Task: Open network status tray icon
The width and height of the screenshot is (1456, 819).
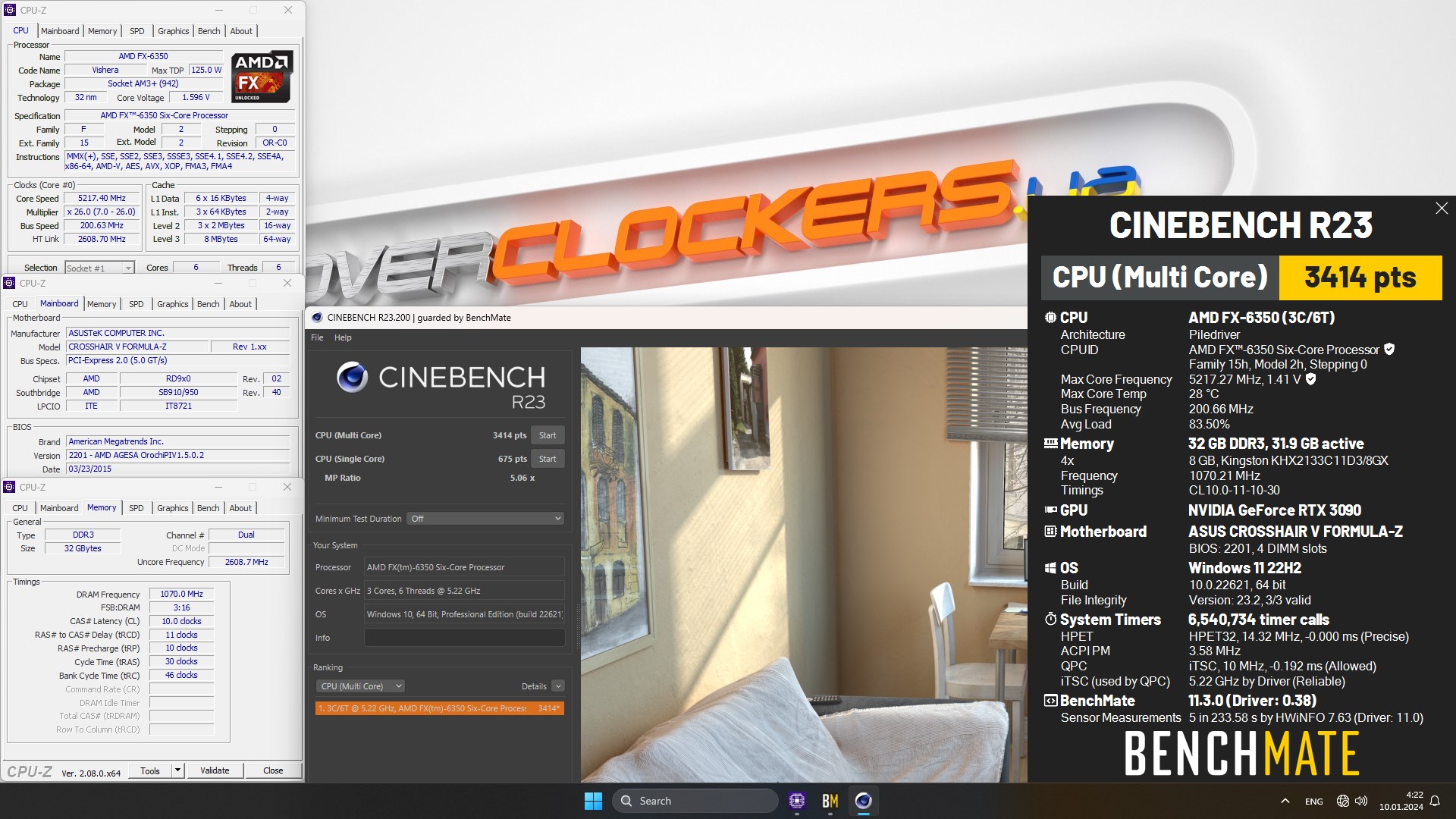Action: (1342, 801)
